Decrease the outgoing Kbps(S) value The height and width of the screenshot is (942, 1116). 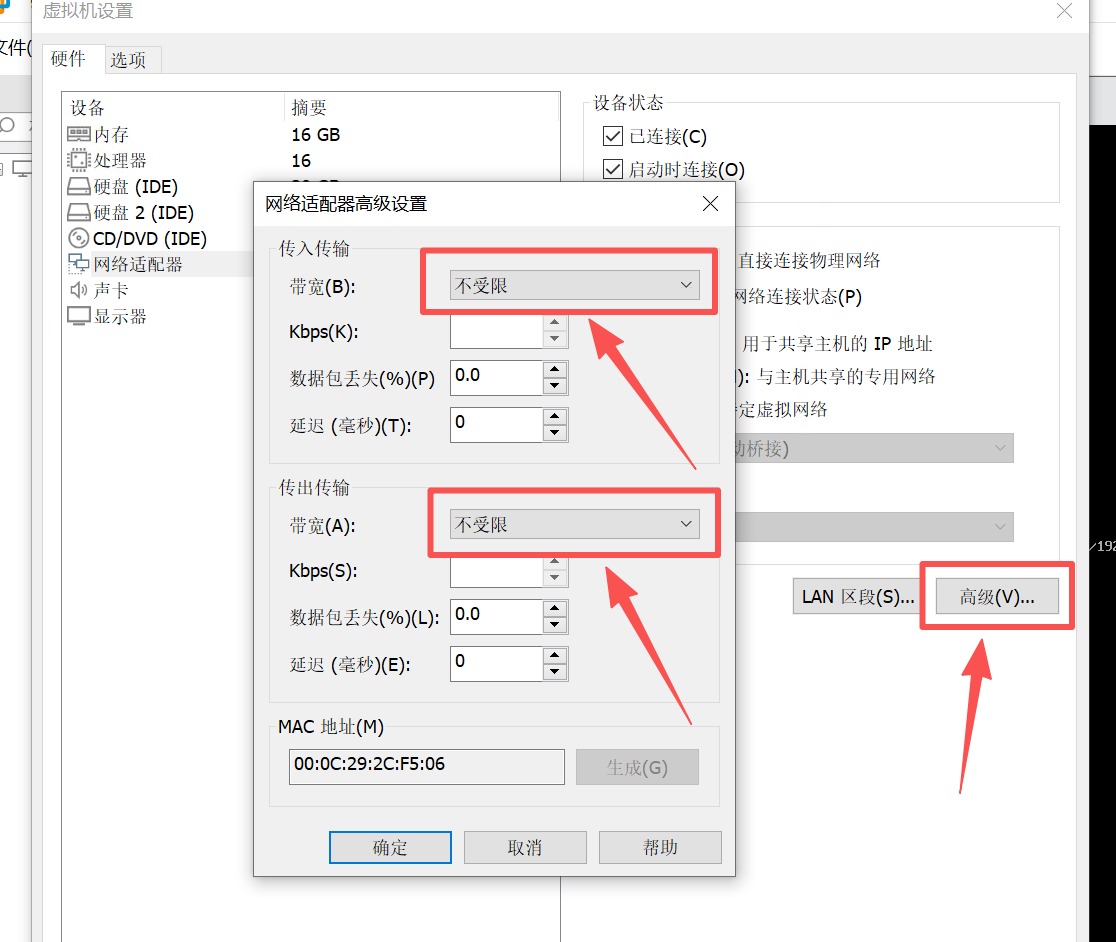point(554,578)
